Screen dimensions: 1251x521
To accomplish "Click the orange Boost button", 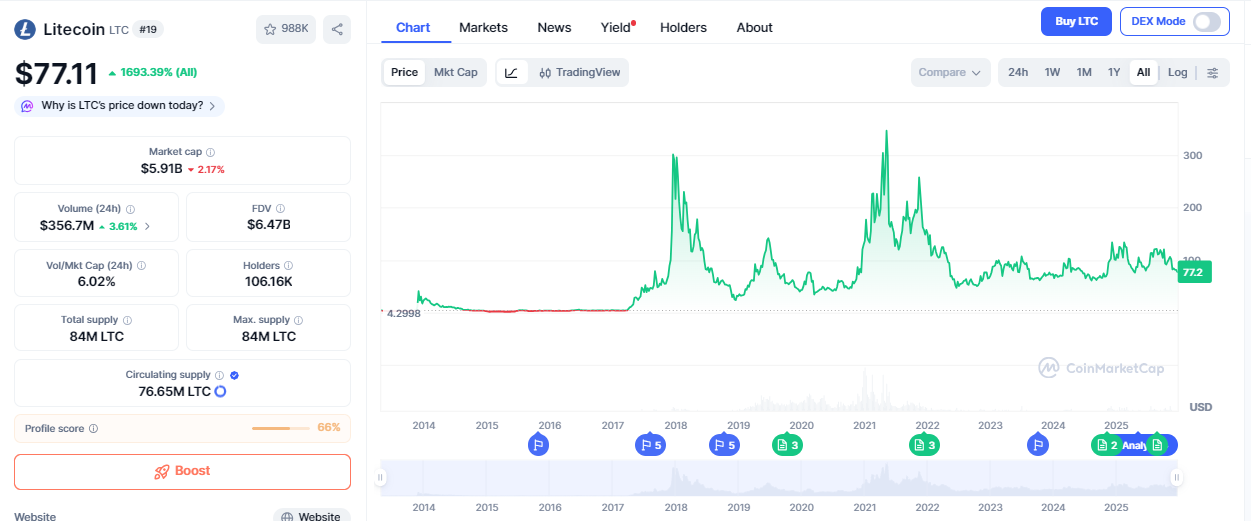I will point(182,471).
